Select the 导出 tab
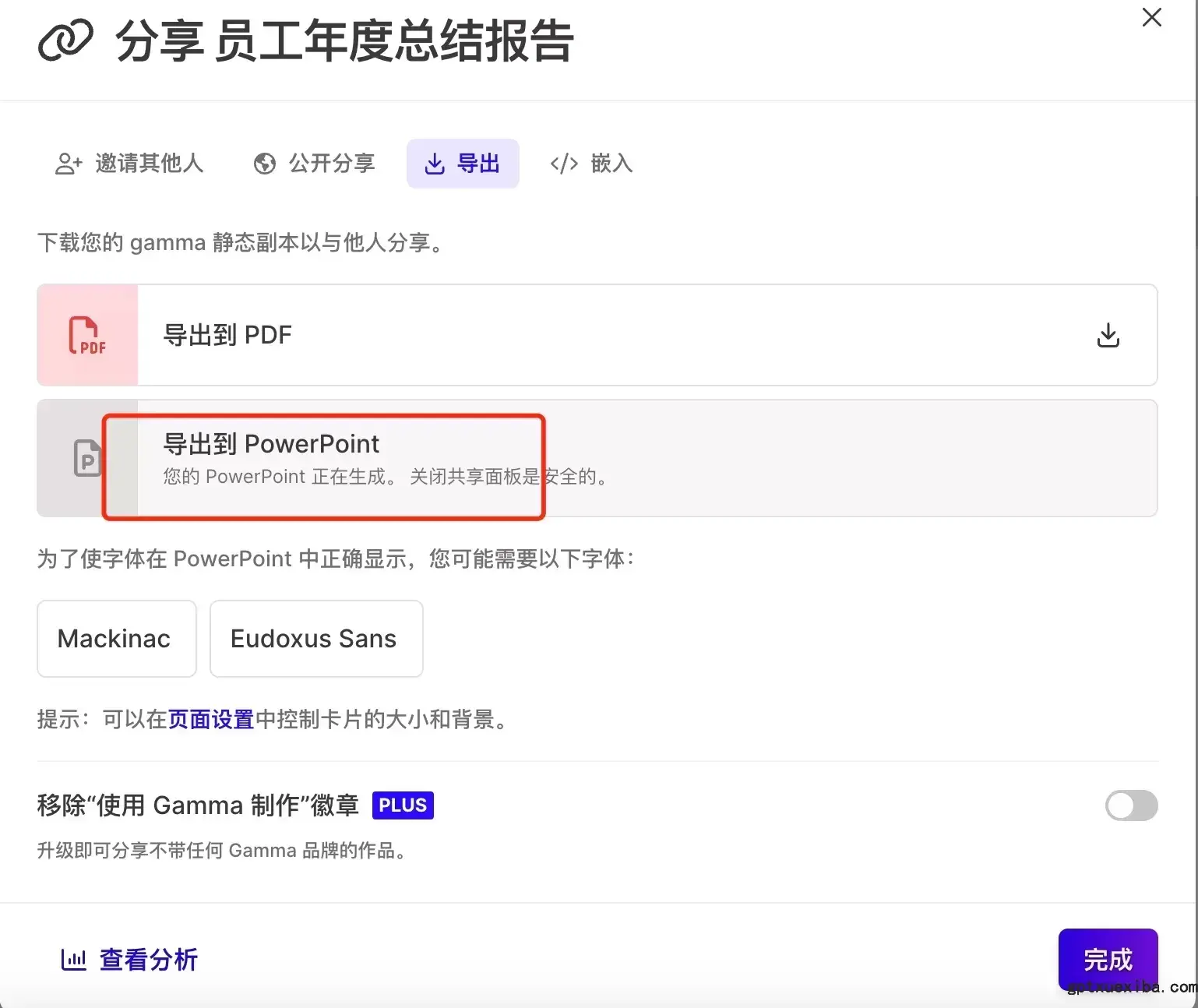This screenshot has height=1008, width=1198. [463, 164]
